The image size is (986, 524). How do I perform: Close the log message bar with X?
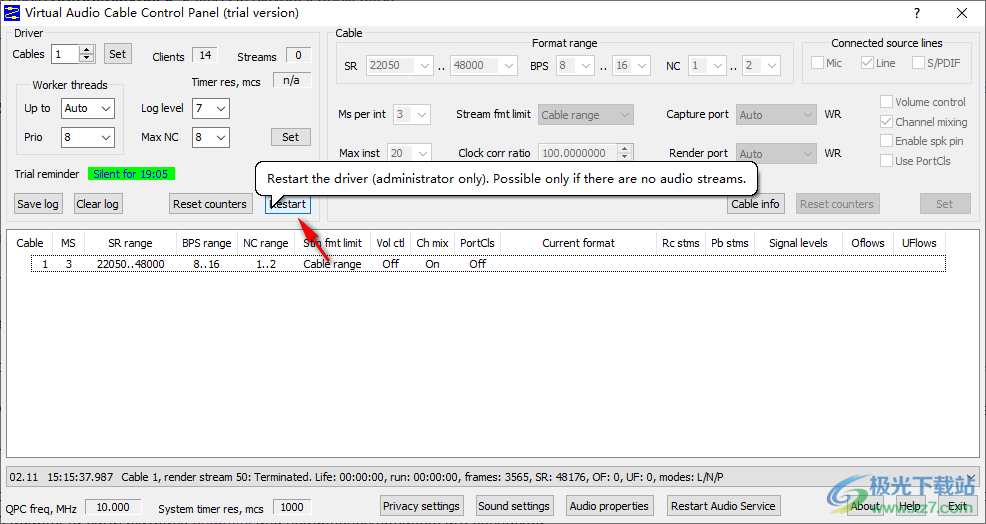coord(970,478)
